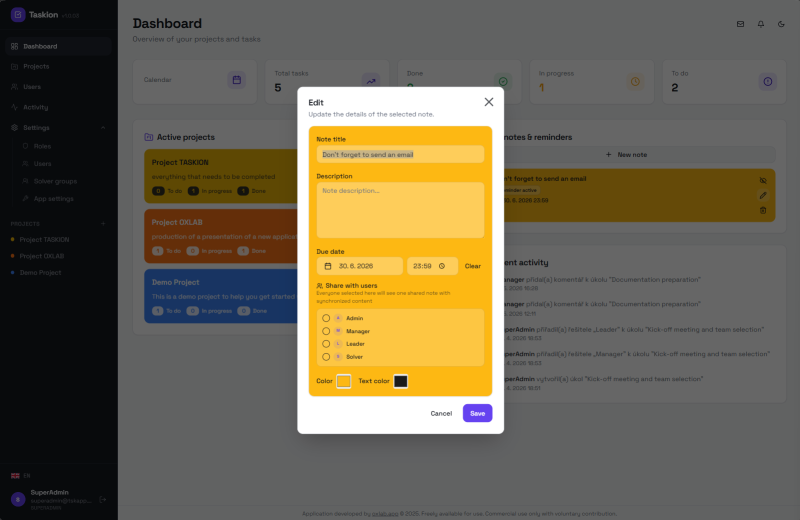Image resolution: width=800 pixels, height=520 pixels.
Task: Open Users in the sidebar
Action: 59,87
